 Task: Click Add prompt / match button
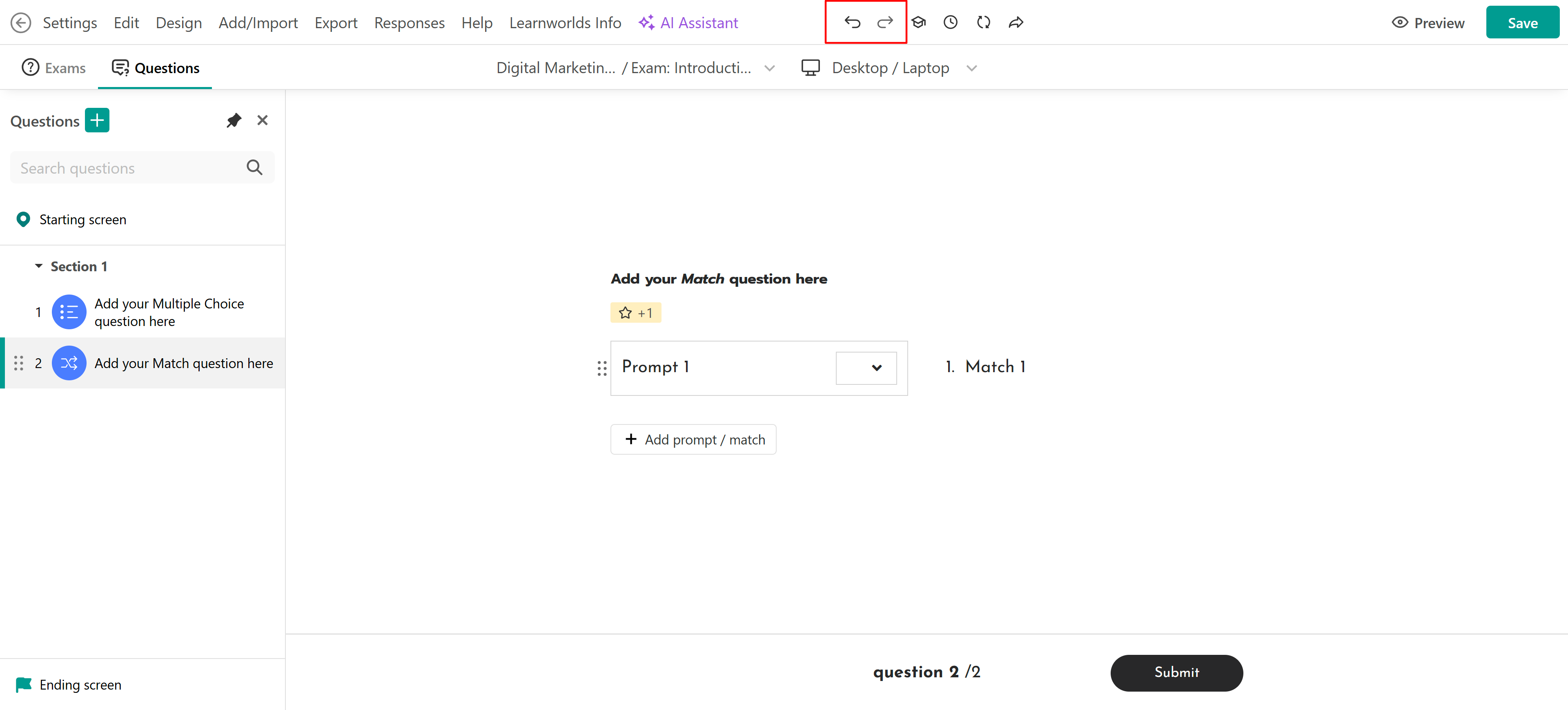pyautogui.click(x=693, y=440)
